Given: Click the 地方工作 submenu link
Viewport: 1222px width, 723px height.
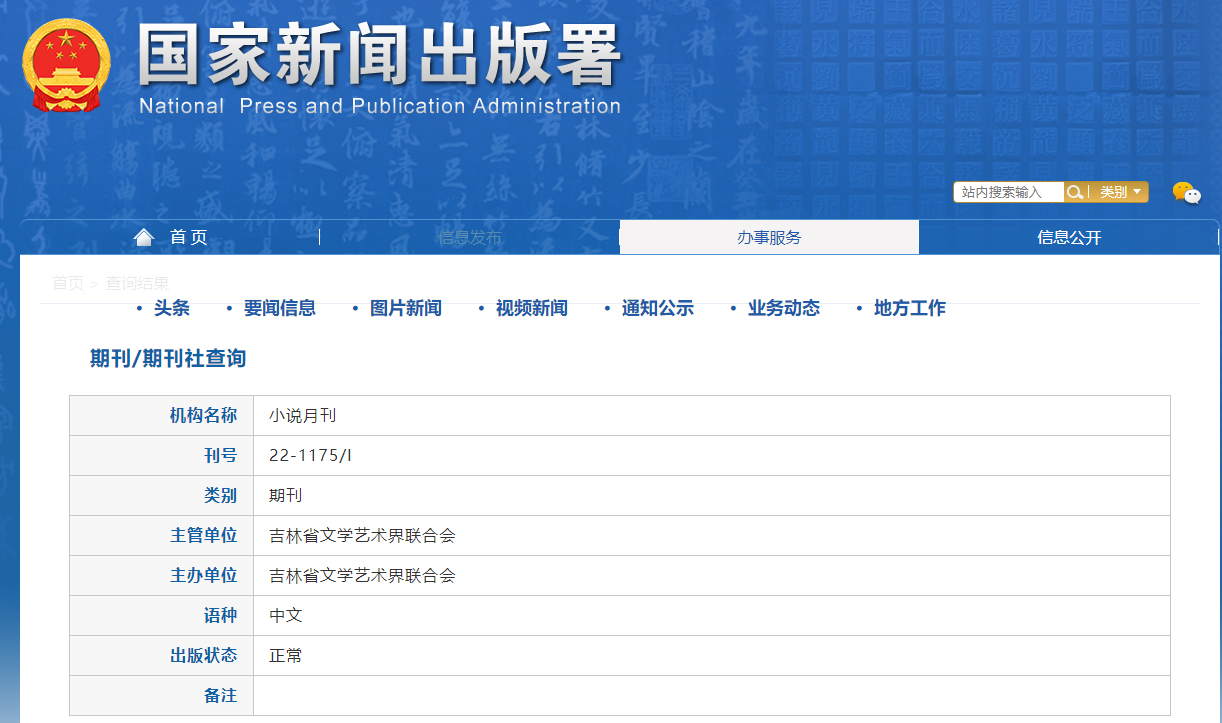Looking at the screenshot, I should click(910, 308).
